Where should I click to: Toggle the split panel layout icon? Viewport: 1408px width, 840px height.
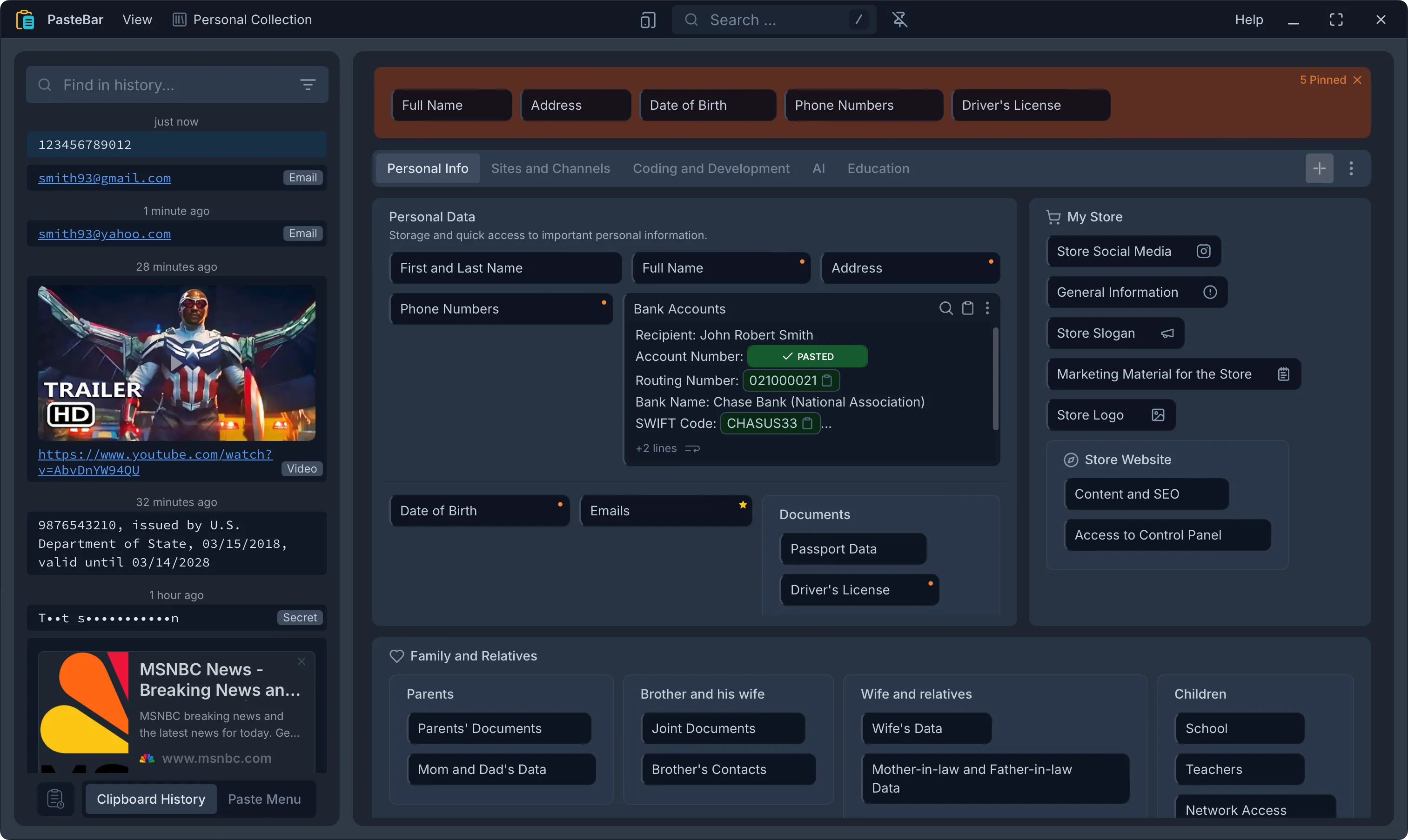coord(648,20)
